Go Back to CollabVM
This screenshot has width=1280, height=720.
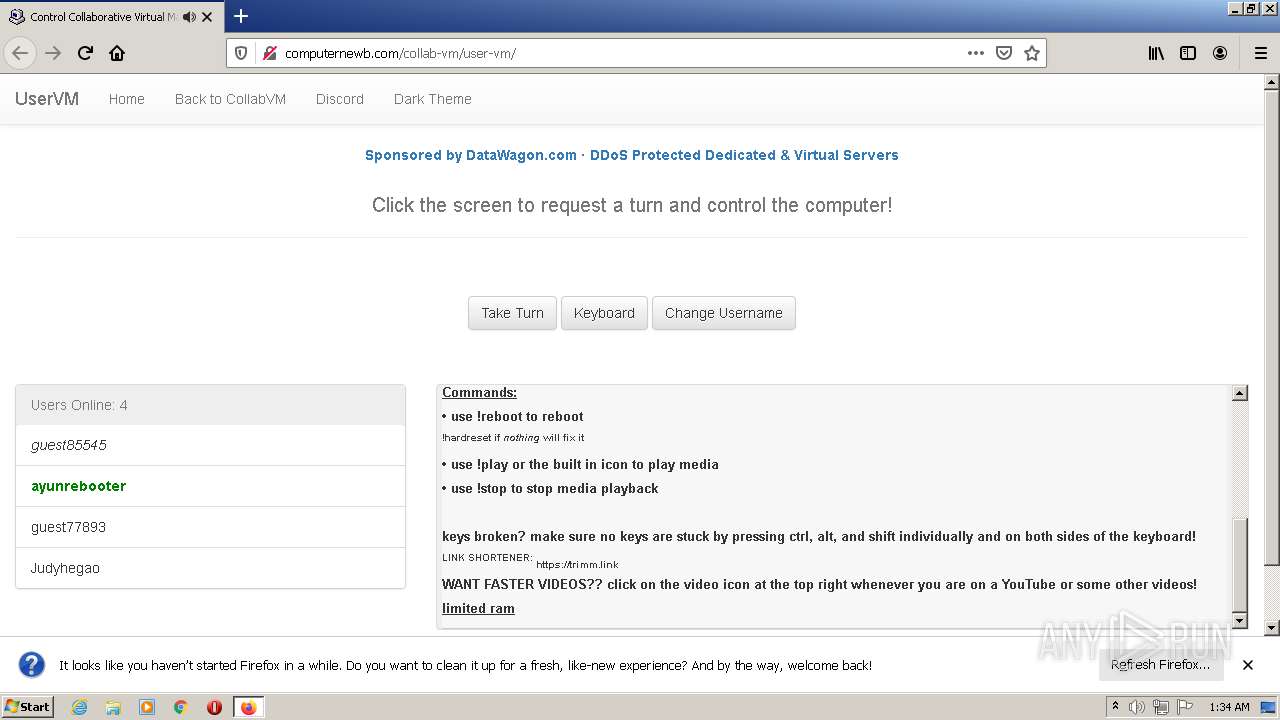click(230, 99)
